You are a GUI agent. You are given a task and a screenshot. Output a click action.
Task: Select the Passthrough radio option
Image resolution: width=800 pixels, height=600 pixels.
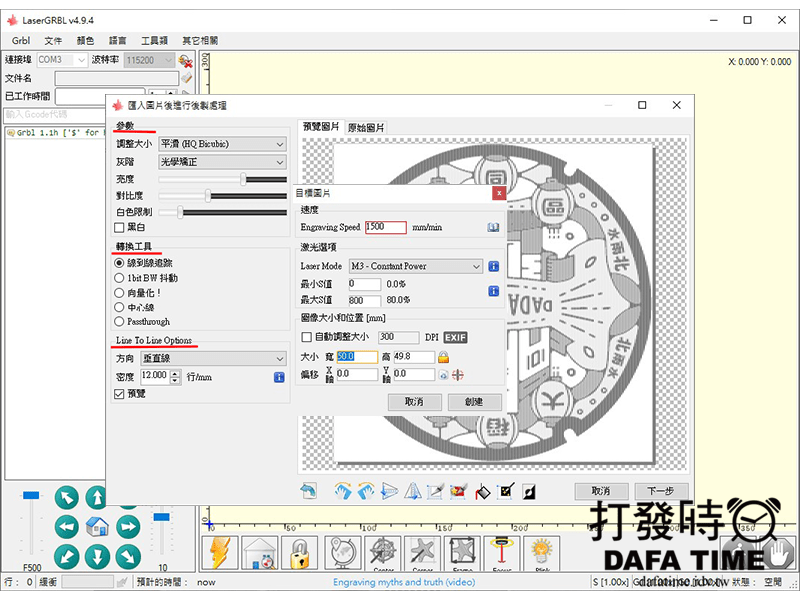(x=119, y=321)
